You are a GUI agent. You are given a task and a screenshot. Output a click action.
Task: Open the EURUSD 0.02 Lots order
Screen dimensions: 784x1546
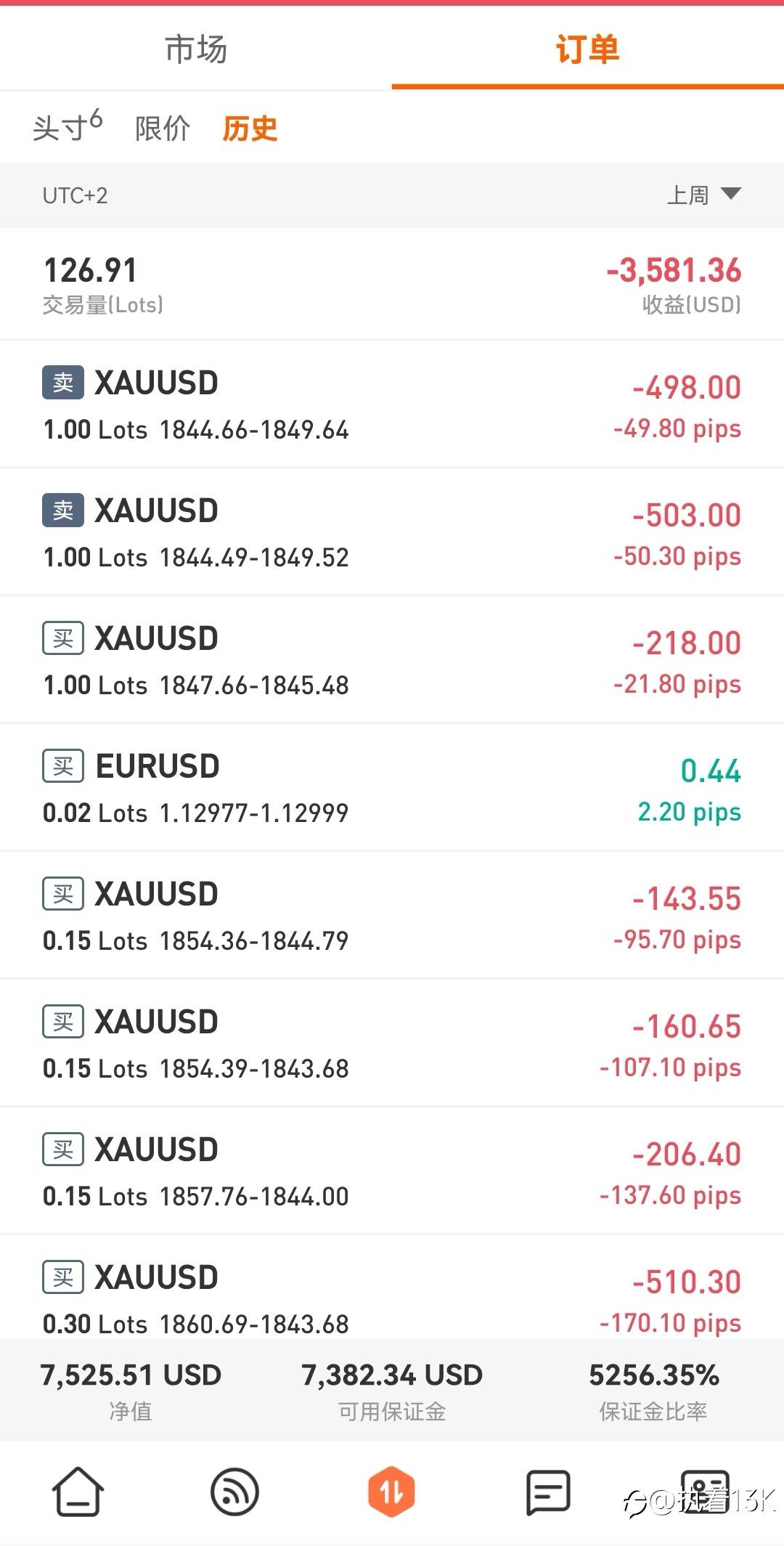pyautogui.click(x=392, y=787)
